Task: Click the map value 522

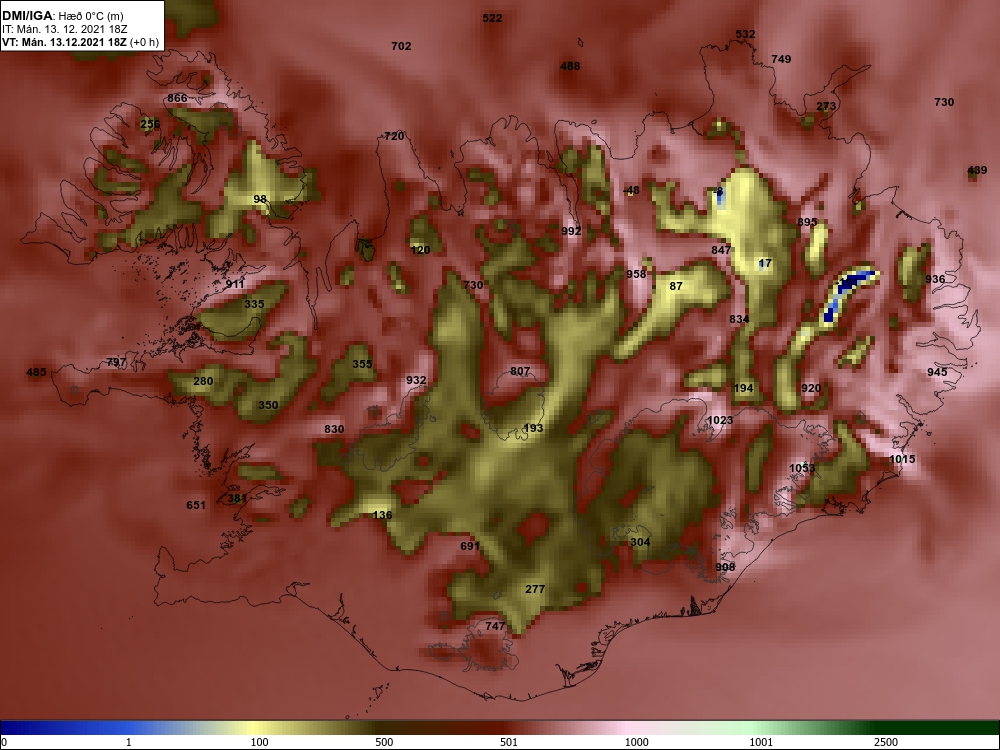Action: [492, 18]
